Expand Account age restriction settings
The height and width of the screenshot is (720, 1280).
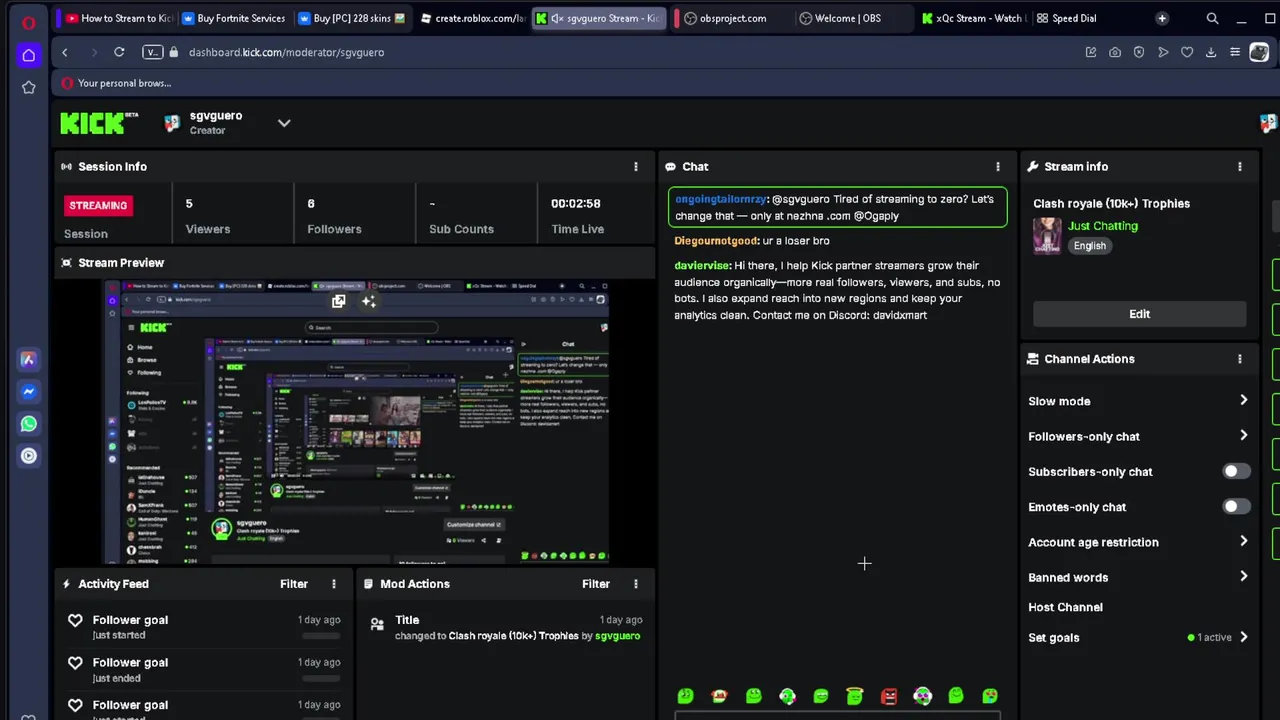1243,542
